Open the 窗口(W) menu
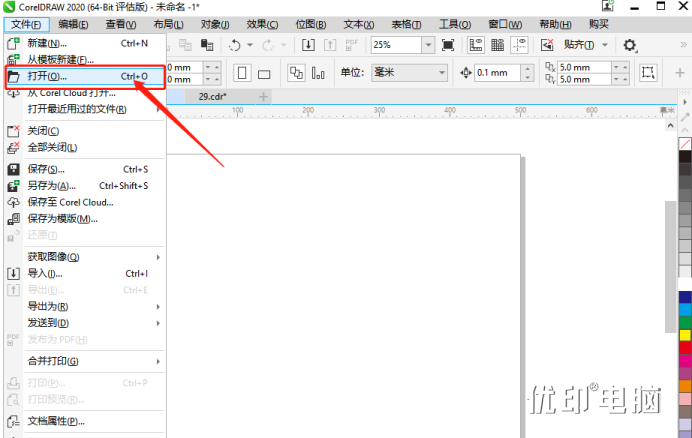This screenshot has width=692, height=438. (x=505, y=24)
